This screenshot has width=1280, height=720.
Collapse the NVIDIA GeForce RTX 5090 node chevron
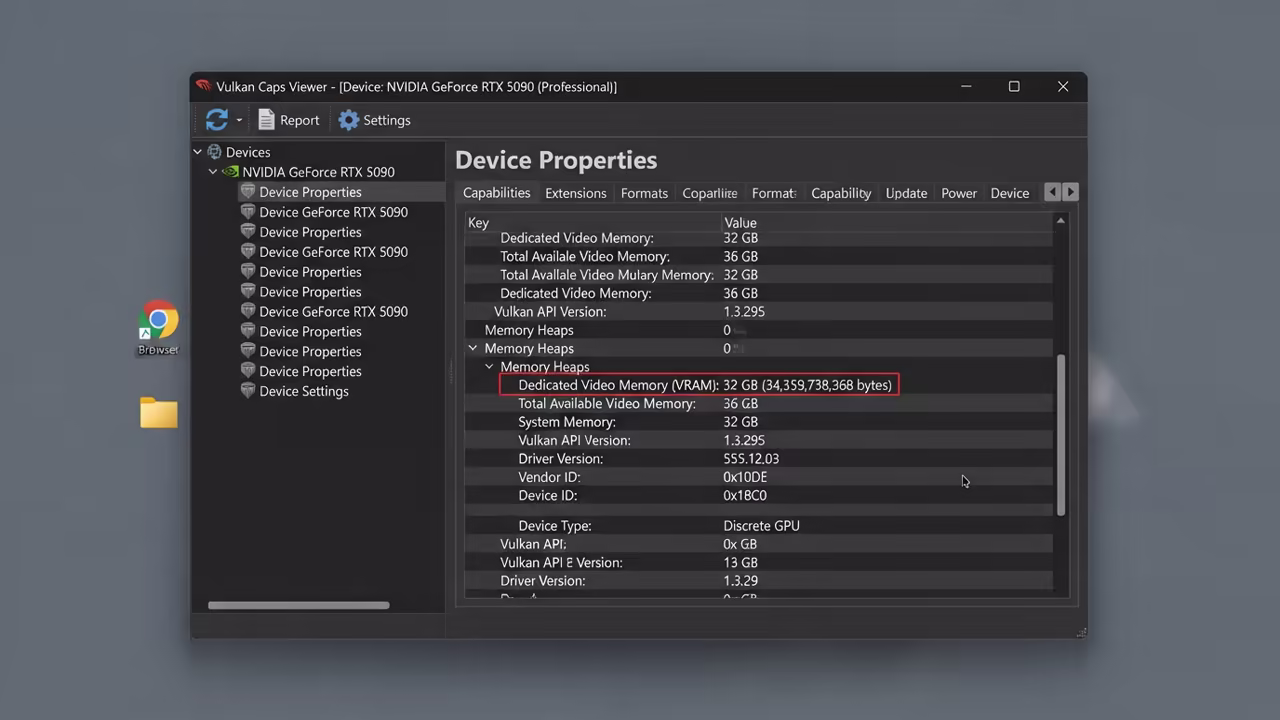213,172
